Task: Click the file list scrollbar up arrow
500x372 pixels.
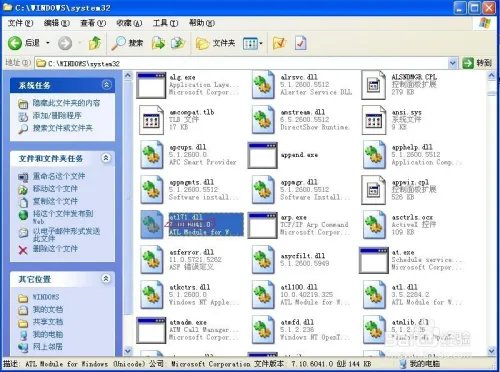Action: [491, 76]
